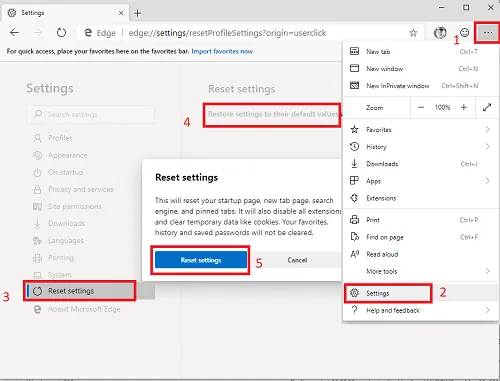Click the Search settings field
The height and width of the screenshot is (381, 500).
pyautogui.click(x=90, y=114)
